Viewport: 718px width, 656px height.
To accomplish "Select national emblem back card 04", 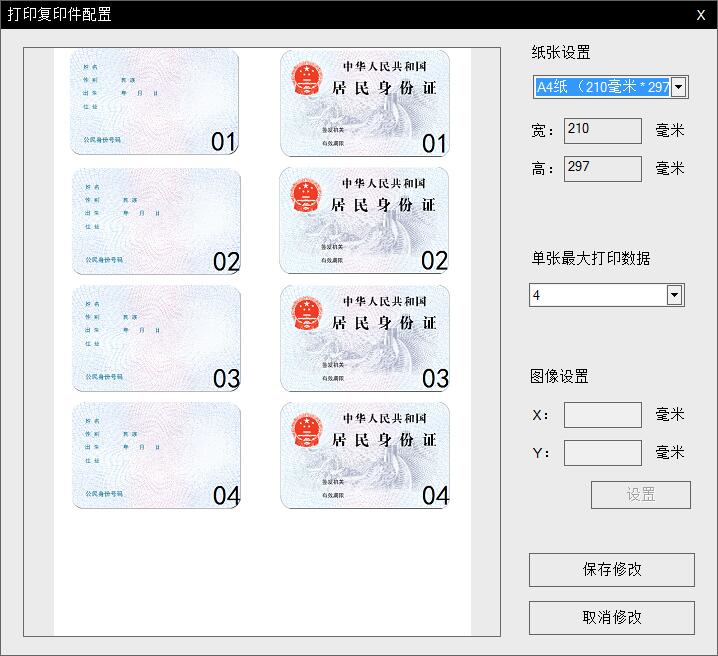I will click(365, 455).
